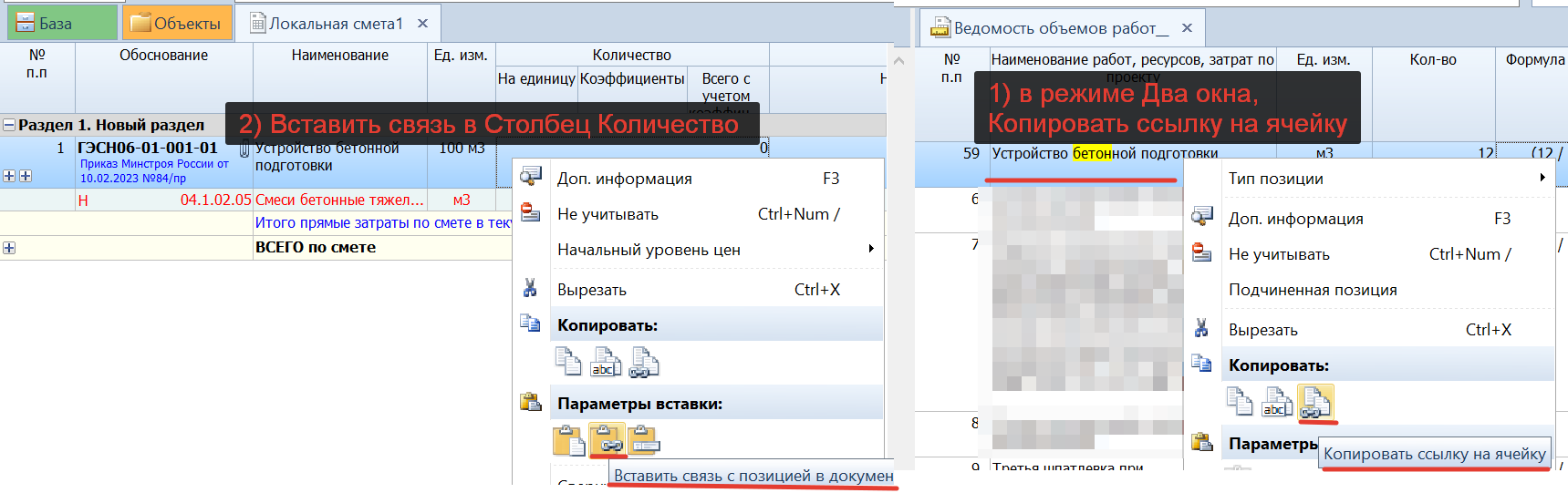Viewport: 1568px width, 493px height.
Task: Click third paste option icon under Параметры вставки
Action: (x=644, y=441)
